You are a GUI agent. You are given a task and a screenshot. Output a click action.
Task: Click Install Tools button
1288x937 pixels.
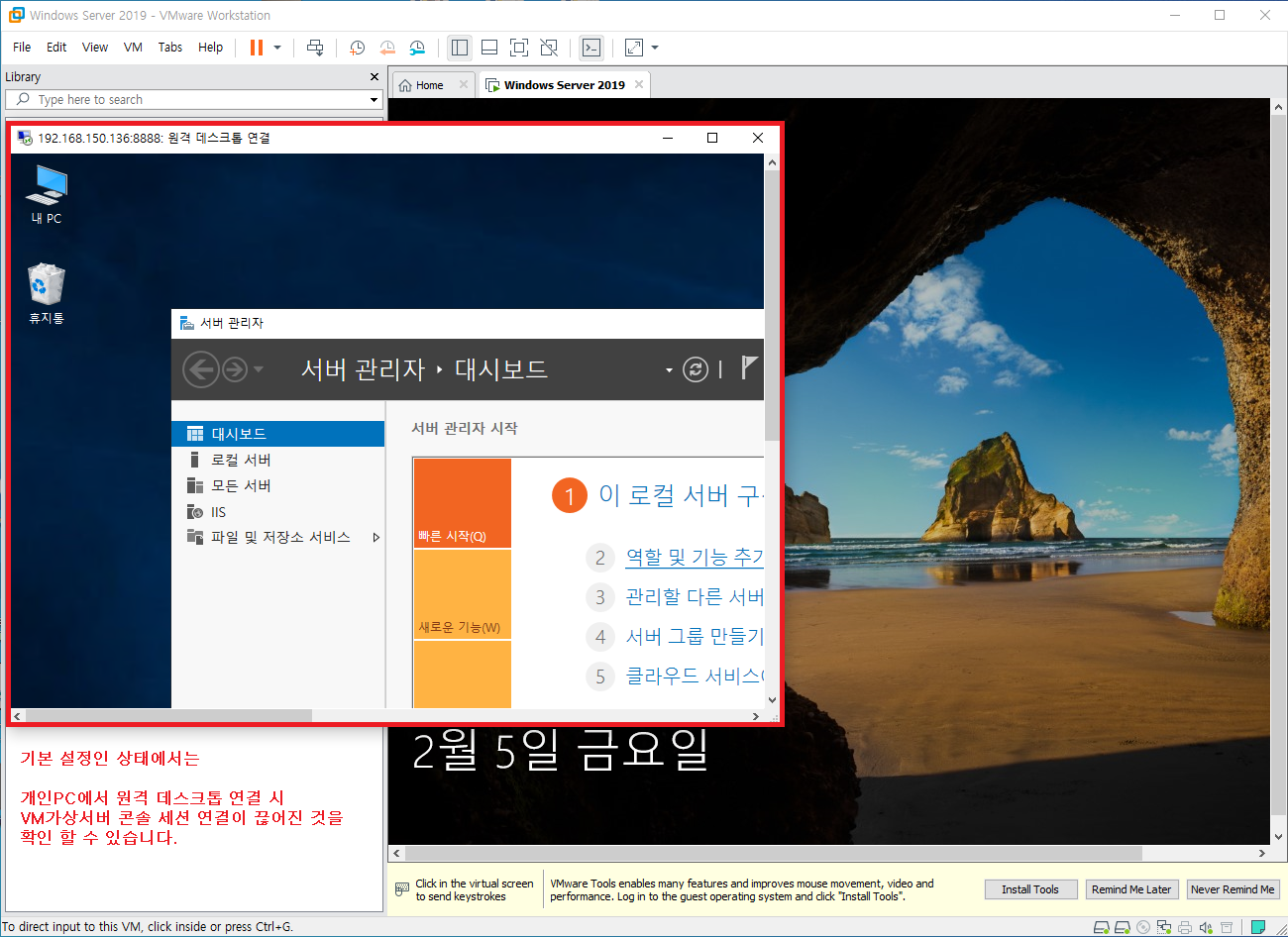click(x=1030, y=889)
